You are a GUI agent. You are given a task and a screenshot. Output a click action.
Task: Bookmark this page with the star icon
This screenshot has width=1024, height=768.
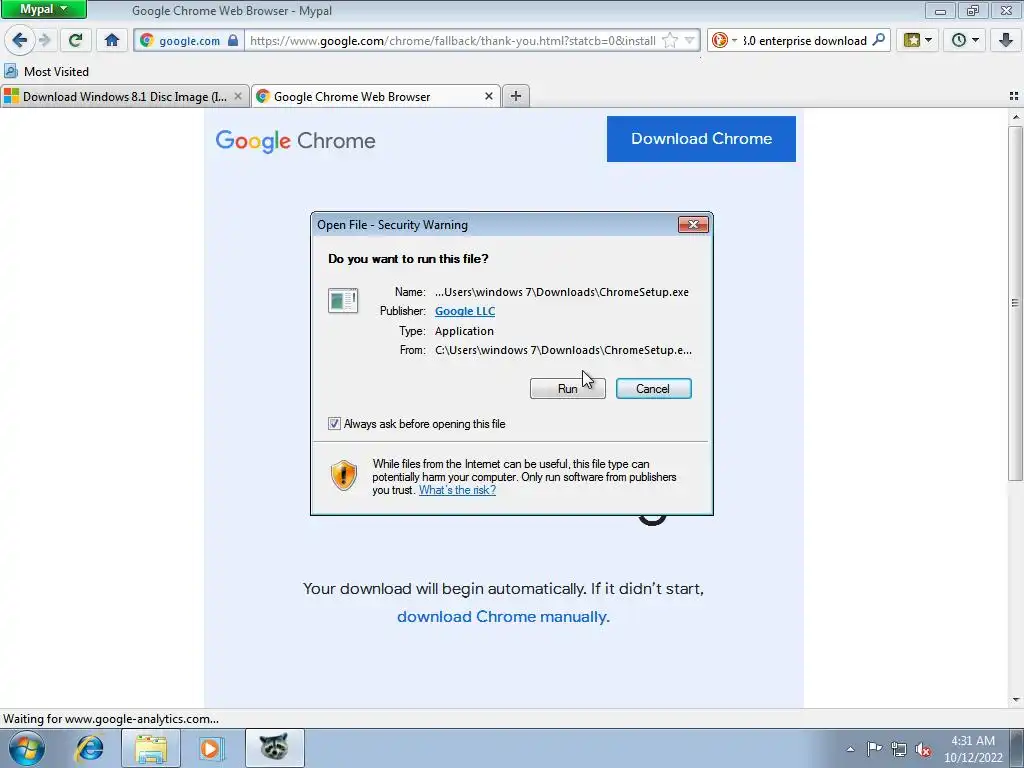click(670, 40)
